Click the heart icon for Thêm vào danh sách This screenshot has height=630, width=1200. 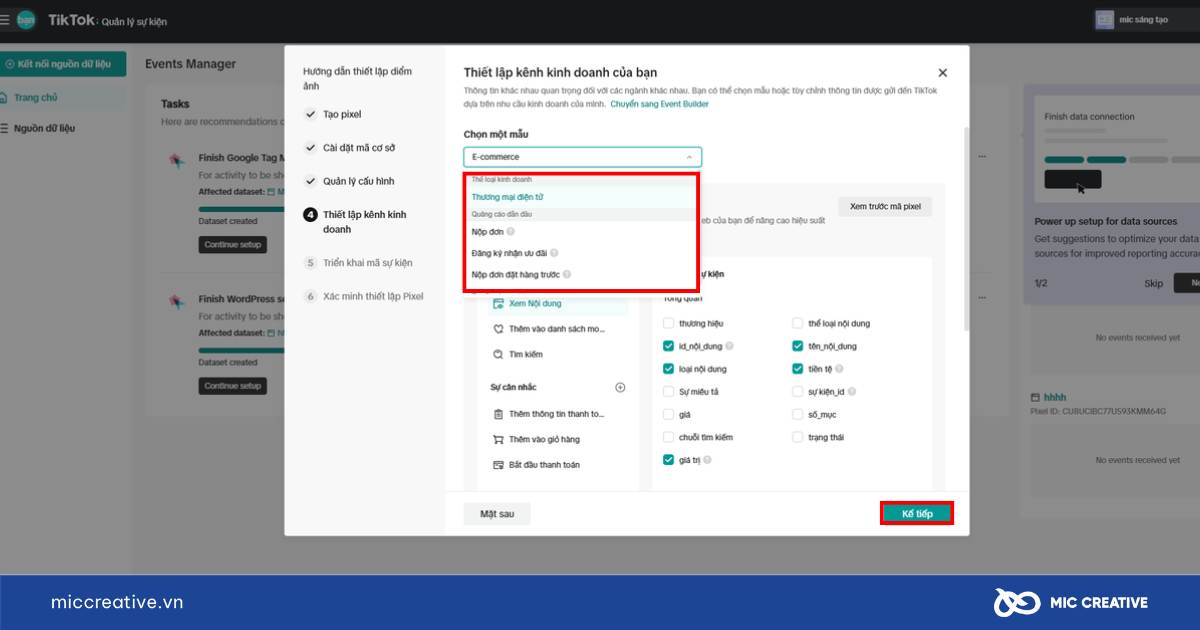click(x=498, y=329)
